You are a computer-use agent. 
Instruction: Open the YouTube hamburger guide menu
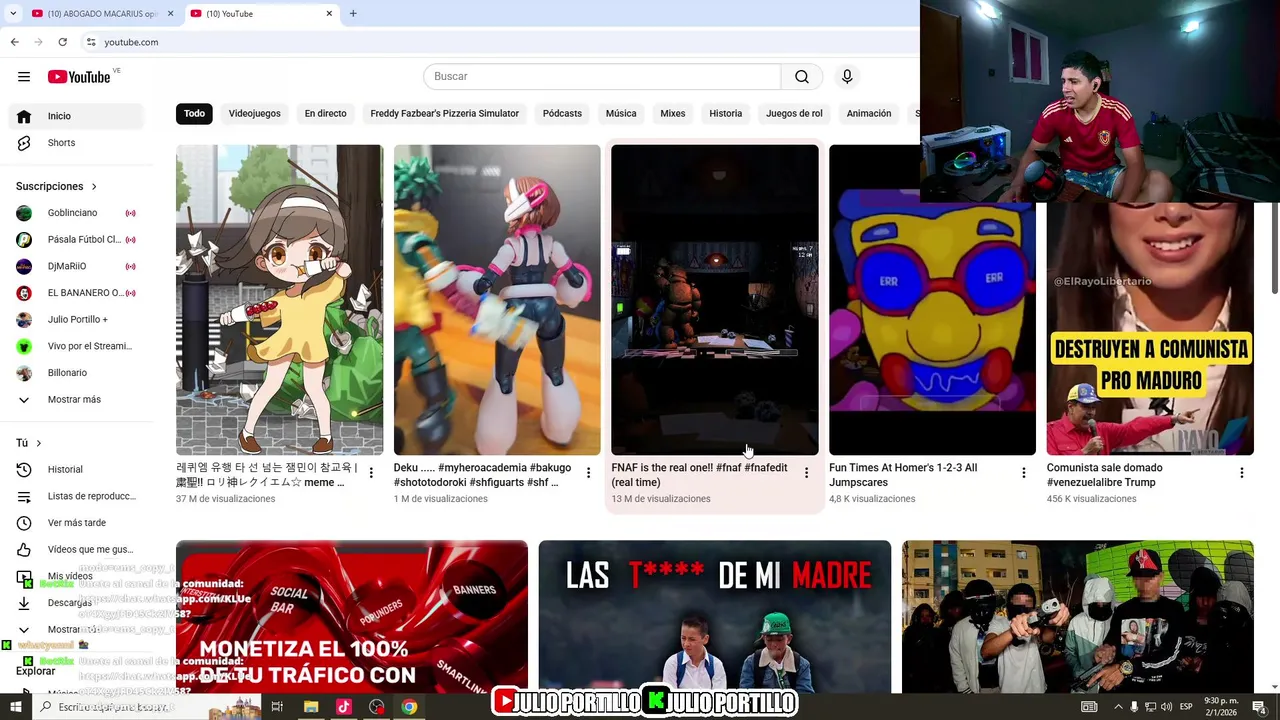(x=24, y=77)
